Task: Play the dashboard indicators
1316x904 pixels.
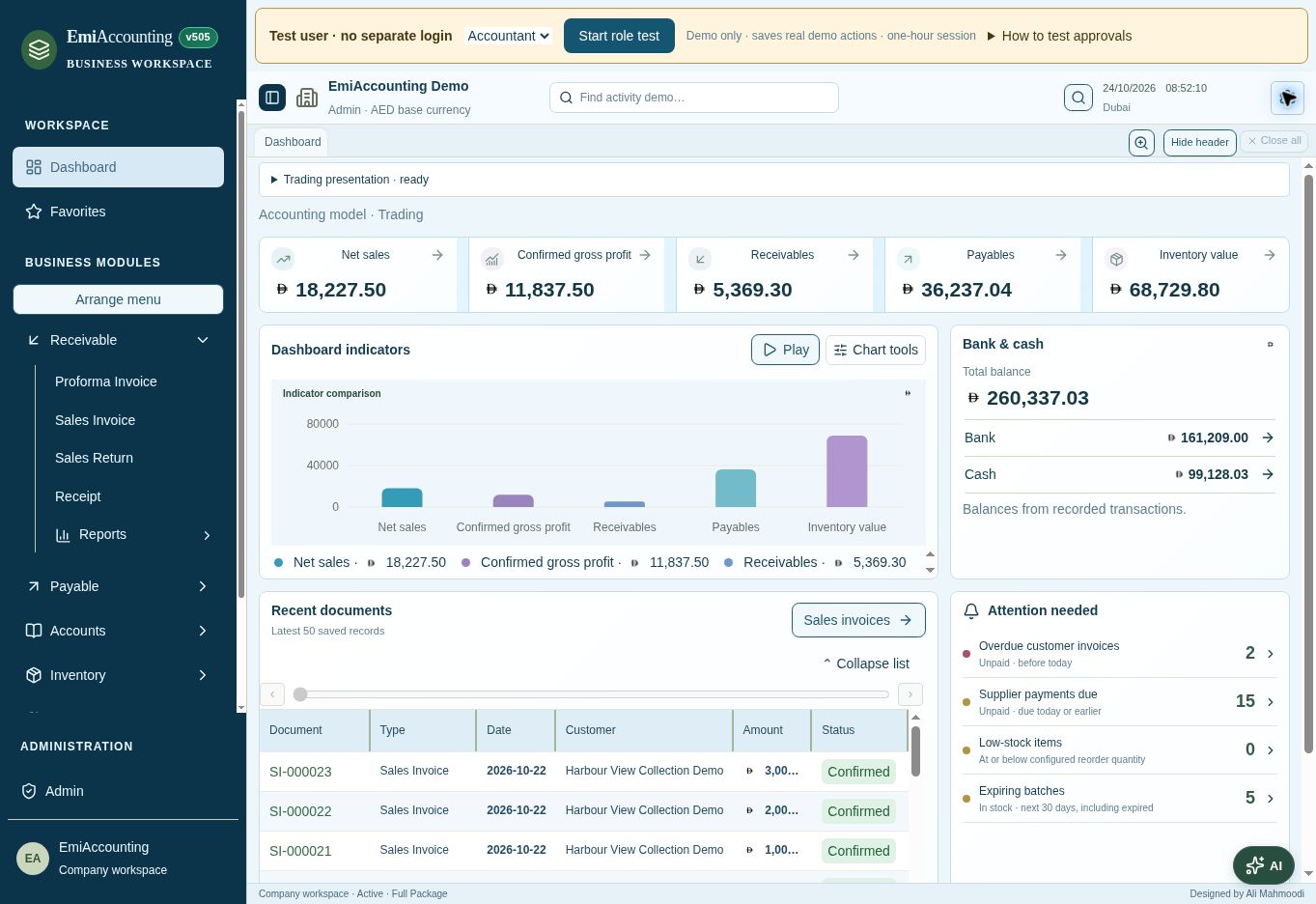Action: [x=785, y=350]
